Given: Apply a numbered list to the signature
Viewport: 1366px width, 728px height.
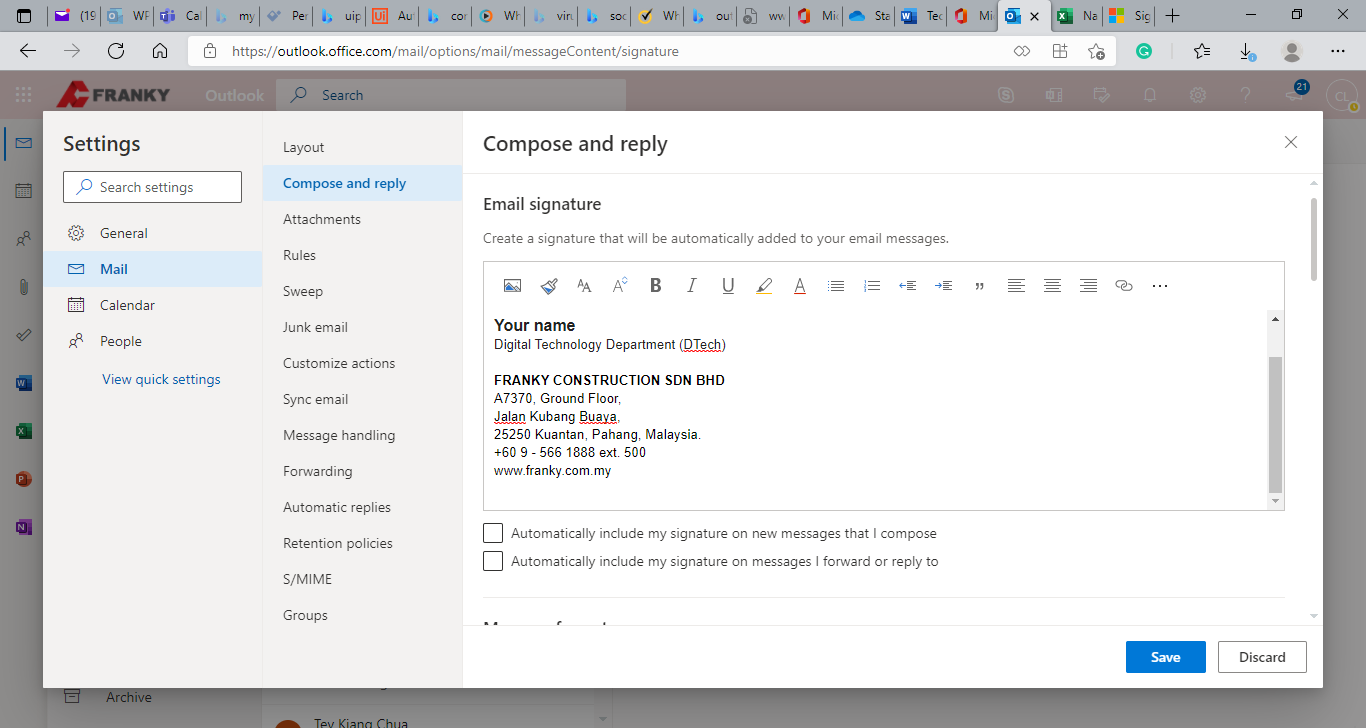Looking at the screenshot, I should tap(872, 286).
